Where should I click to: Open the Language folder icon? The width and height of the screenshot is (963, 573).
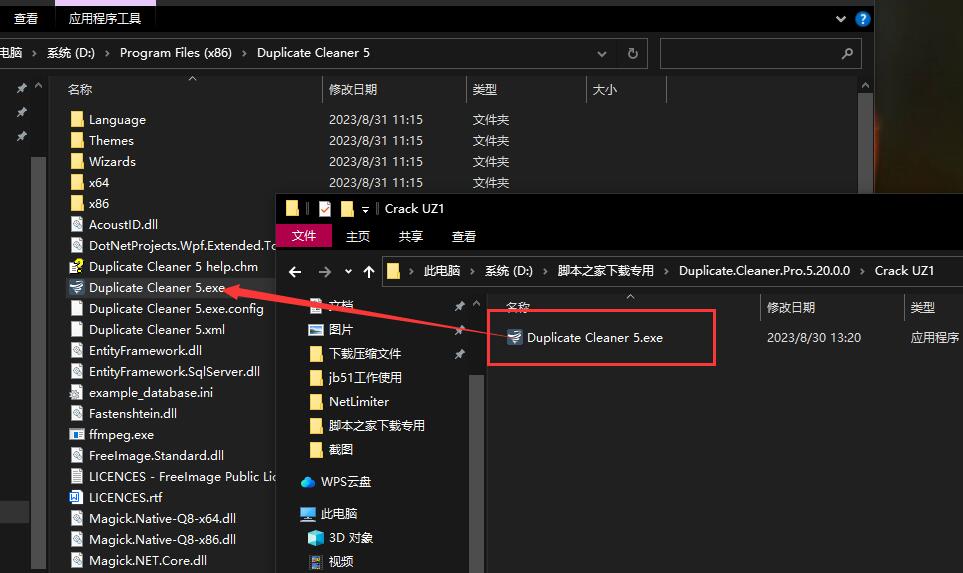(77, 119)
